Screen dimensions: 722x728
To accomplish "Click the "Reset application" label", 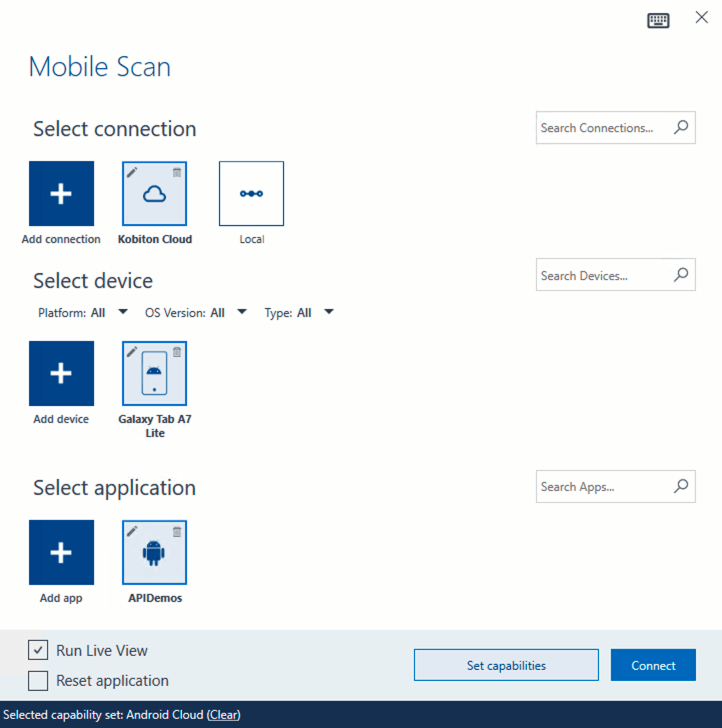I will pyautogui.click(x=112, y=681).
